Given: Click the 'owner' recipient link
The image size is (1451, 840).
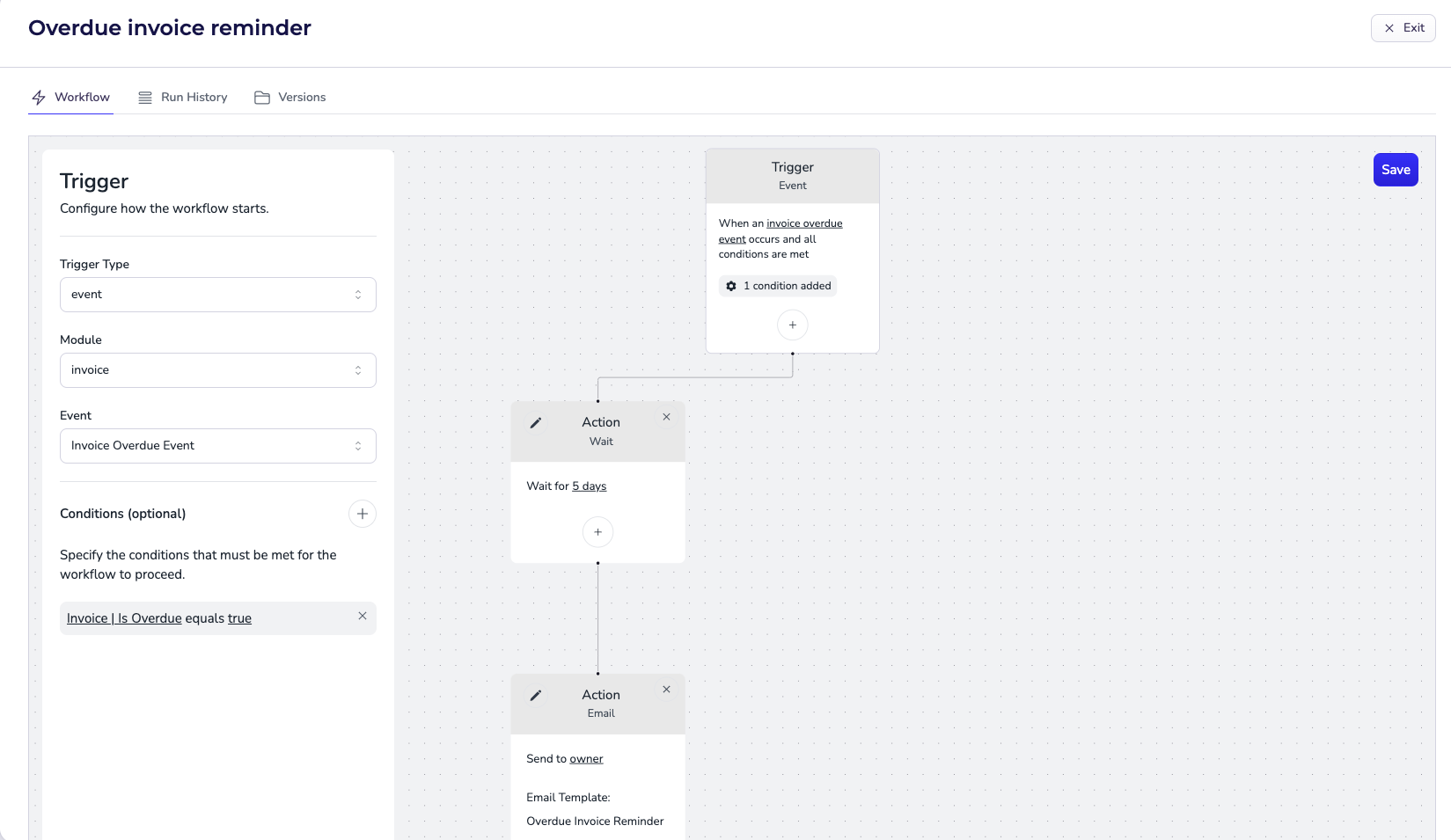Looking at the screenshot, I should point(586,759).
